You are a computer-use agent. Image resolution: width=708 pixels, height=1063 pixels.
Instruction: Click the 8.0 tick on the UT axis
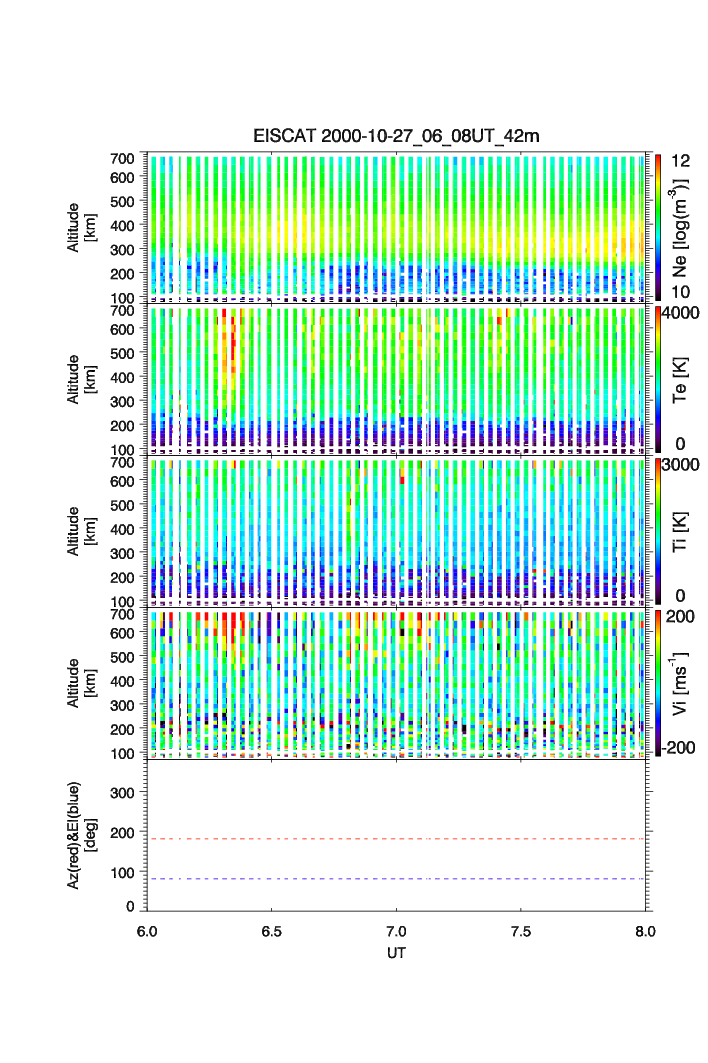tap(645, 931)
